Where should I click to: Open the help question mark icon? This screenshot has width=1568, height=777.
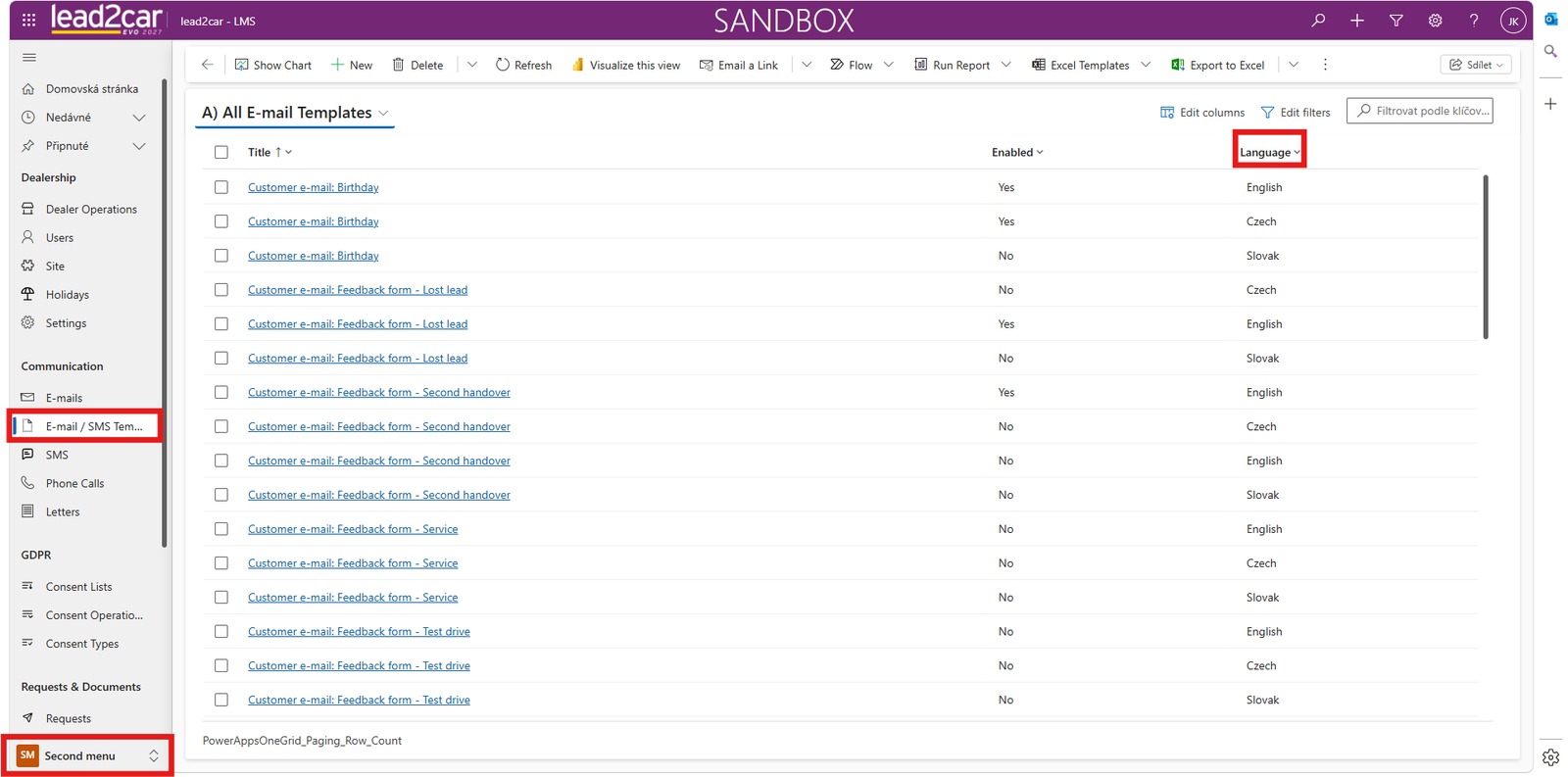(x=1474, y=20)
